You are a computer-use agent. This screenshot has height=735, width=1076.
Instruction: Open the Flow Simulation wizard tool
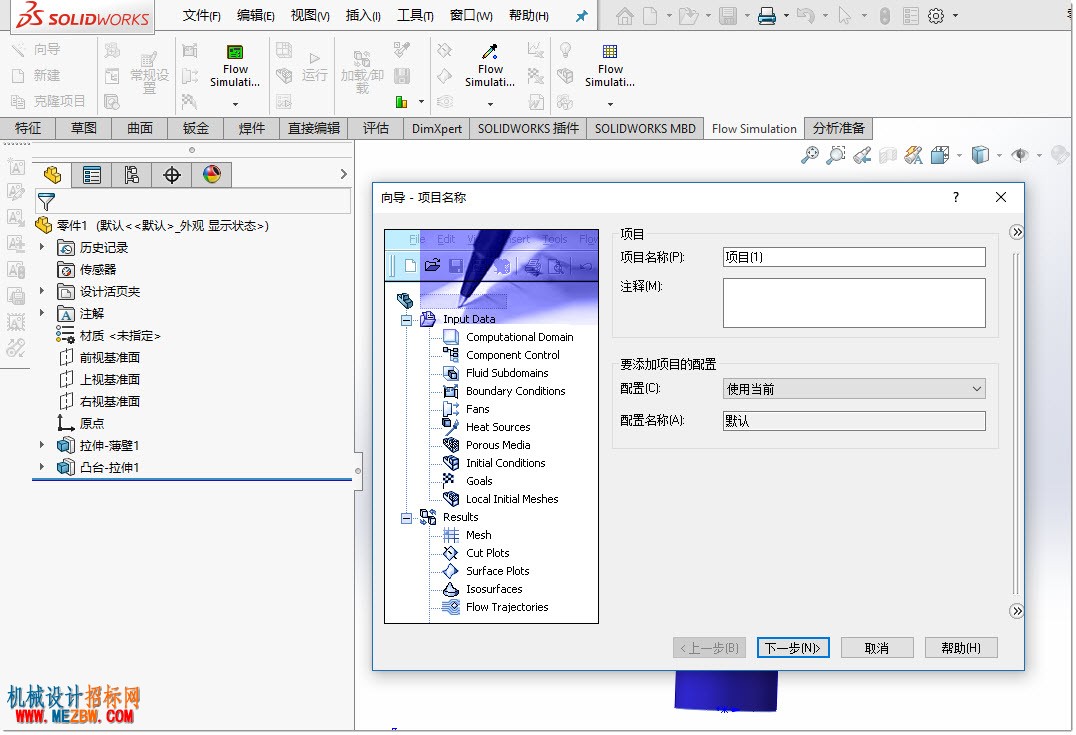(x=37, y=49)
